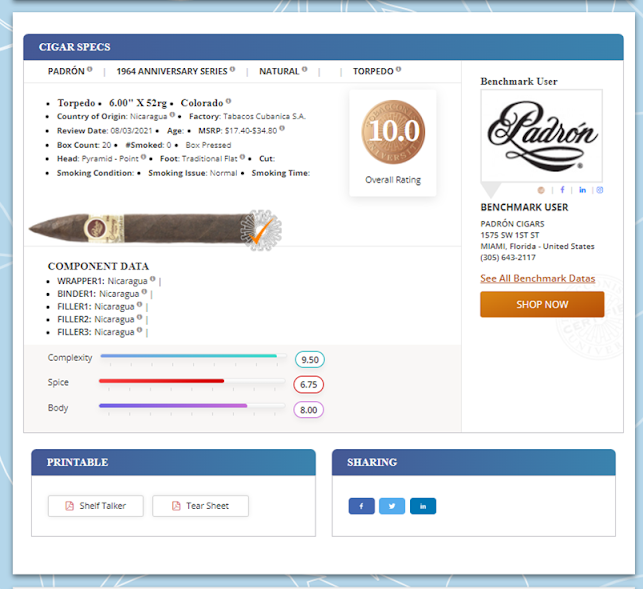Click certified checkmark seal on cigar
Screen dimensions: 643x589
pyautogui.click(x=261, y=231)
